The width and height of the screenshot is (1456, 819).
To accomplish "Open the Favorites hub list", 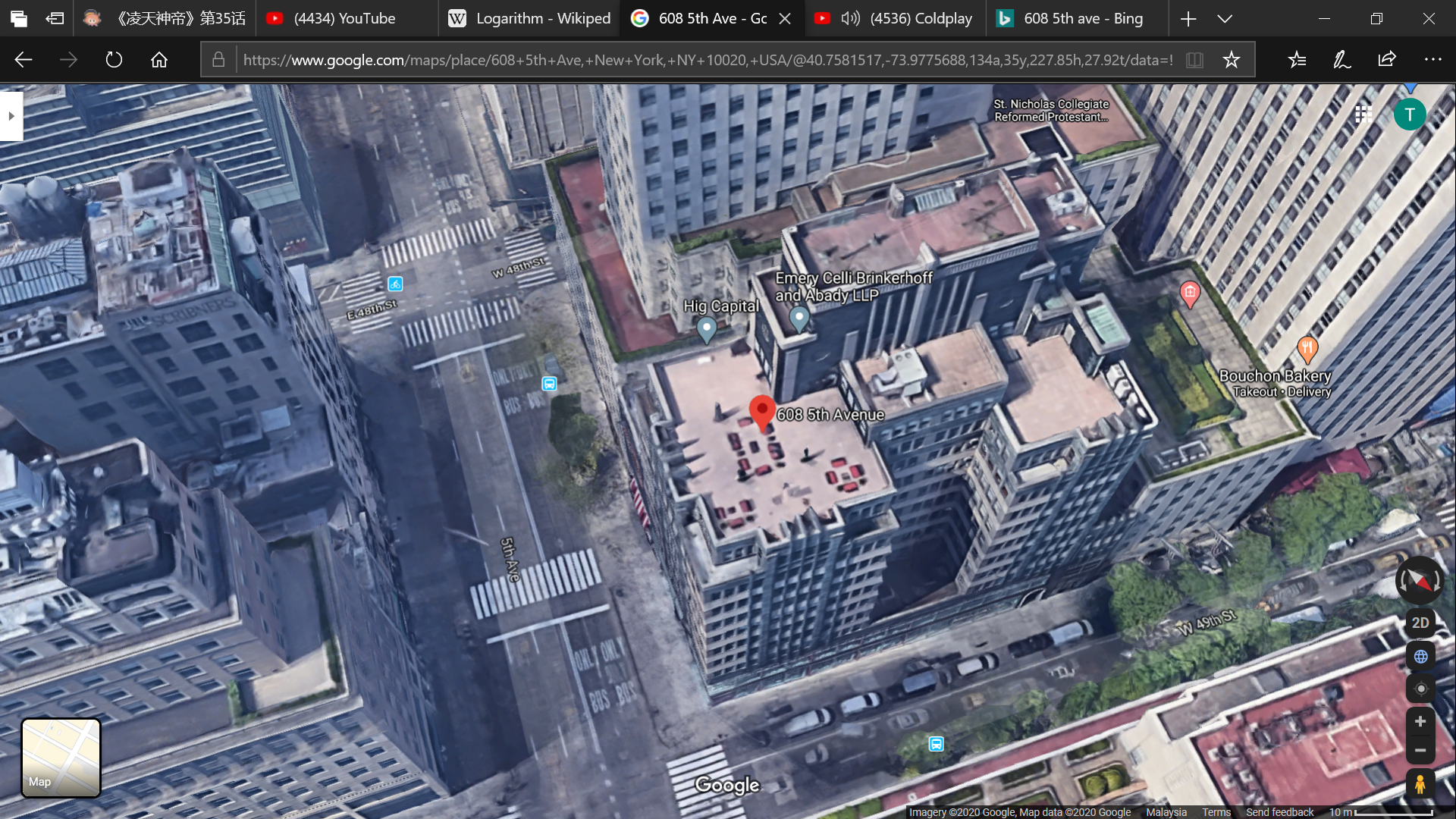I will tap(1297, 60).
